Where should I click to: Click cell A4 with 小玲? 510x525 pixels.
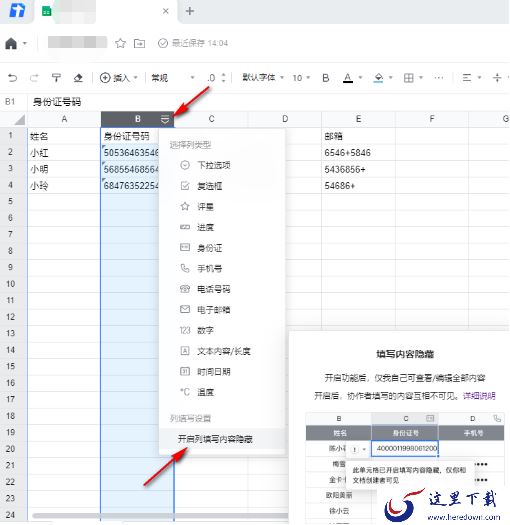[x=64, y=186]
